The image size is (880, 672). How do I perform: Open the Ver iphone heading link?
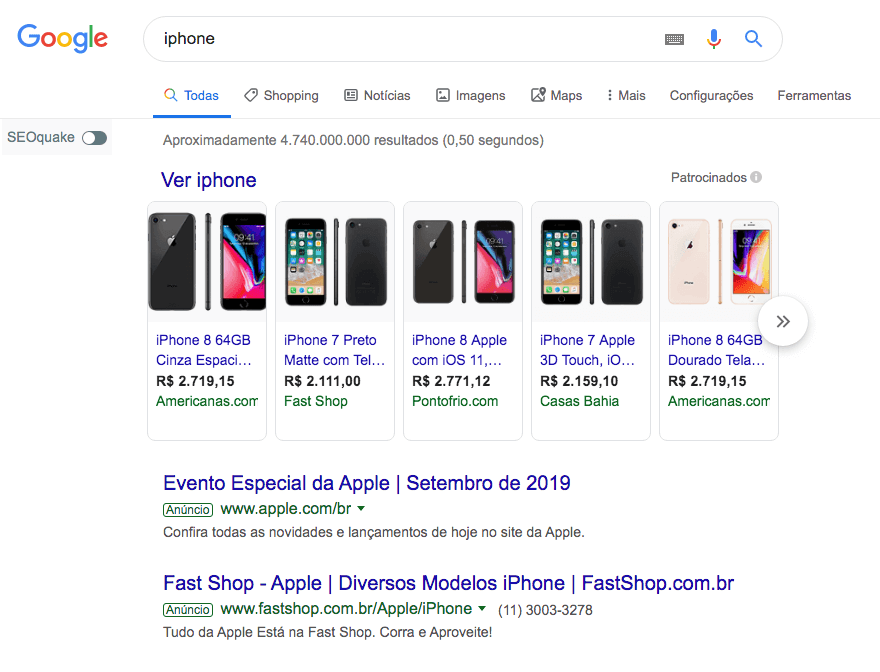click(209, 180)
